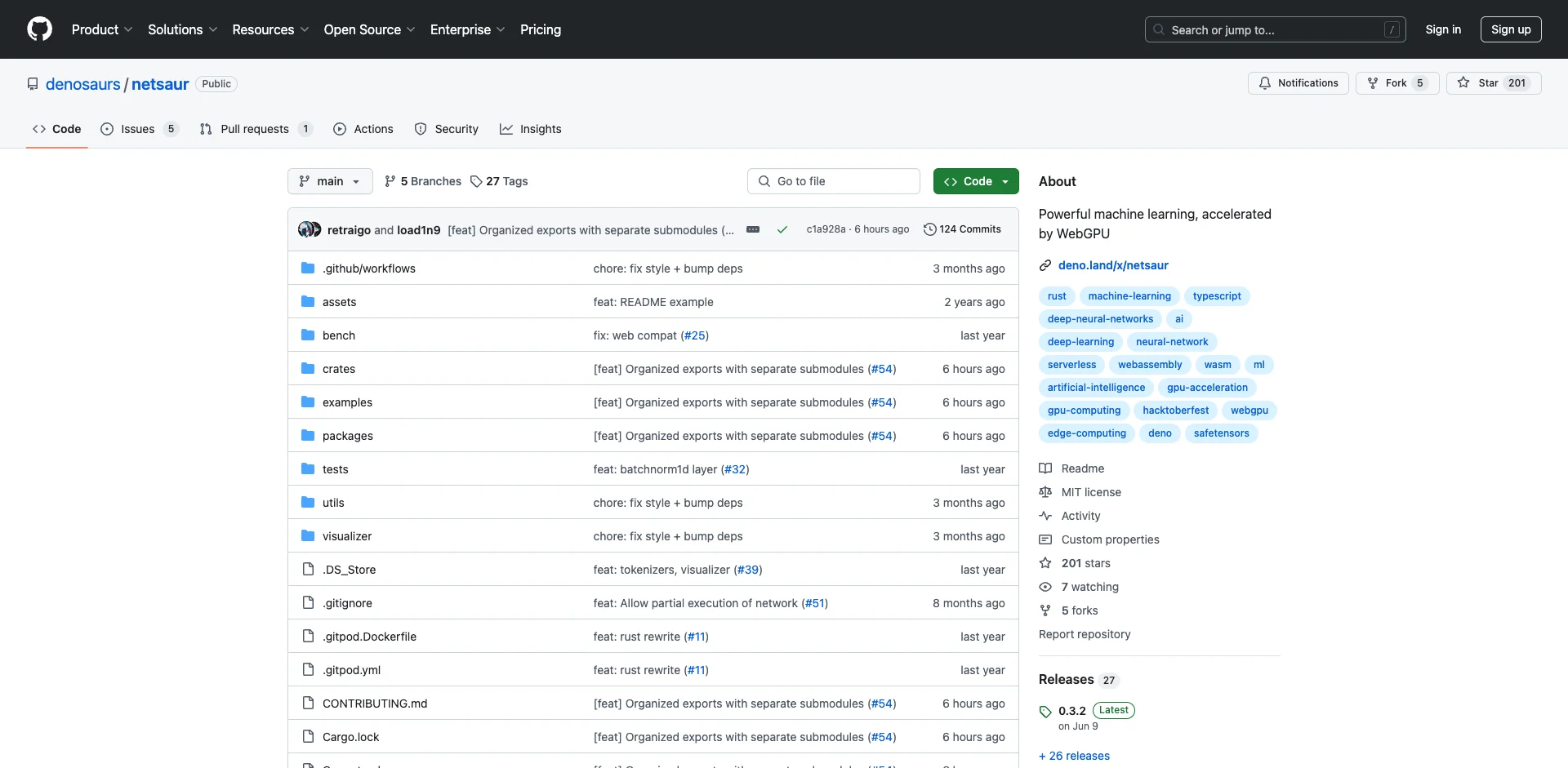Image resolution: width=1568 pixels, height=768 pixels.
Task: Click the folder icon next to crates
Action: [x=308, y=369]
